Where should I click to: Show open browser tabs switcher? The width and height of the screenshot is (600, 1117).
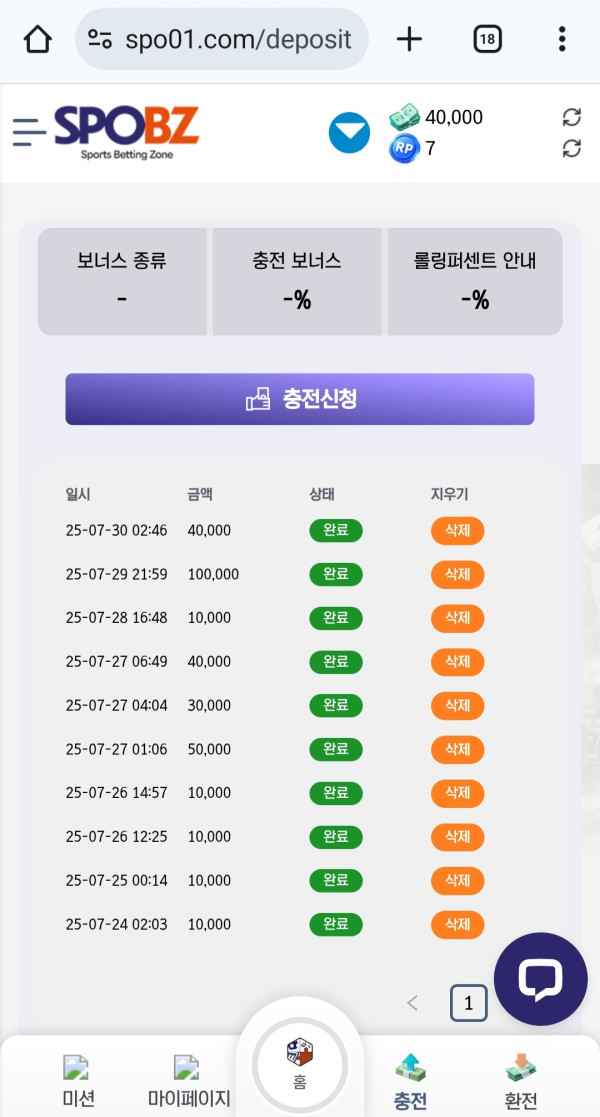pyautogui.click(x=487, y=39)
